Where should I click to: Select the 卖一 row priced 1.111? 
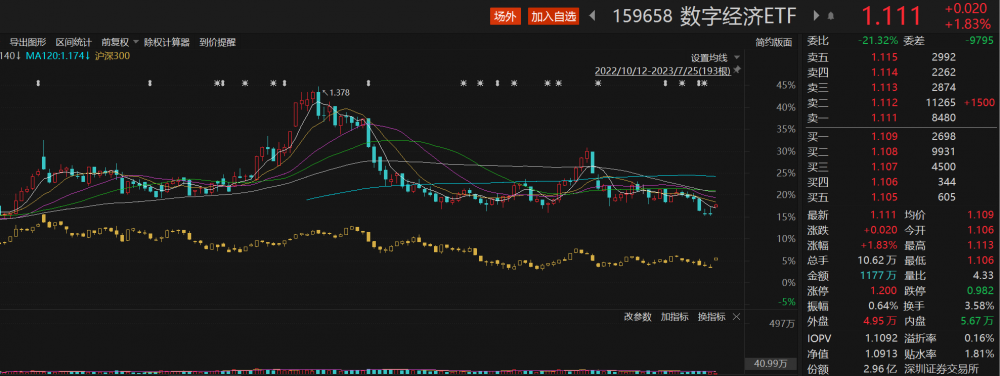(x=899, y=118)
